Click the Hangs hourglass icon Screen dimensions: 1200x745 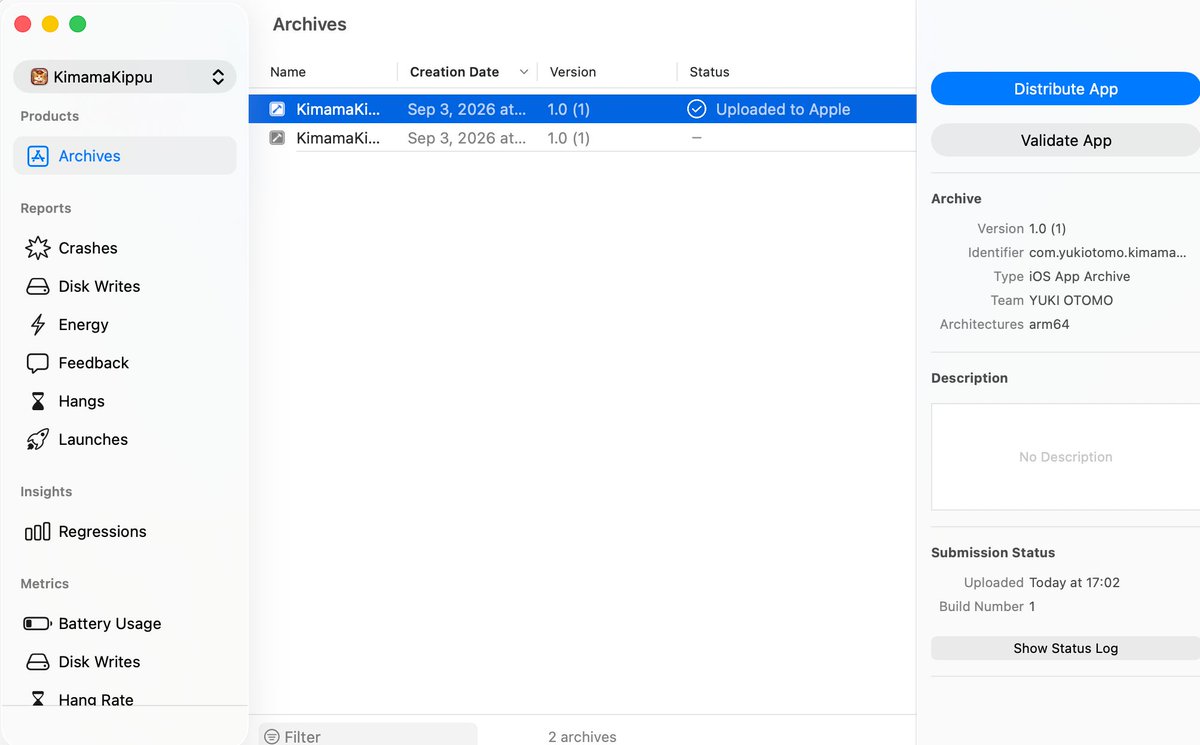click(x=38, y=401)
